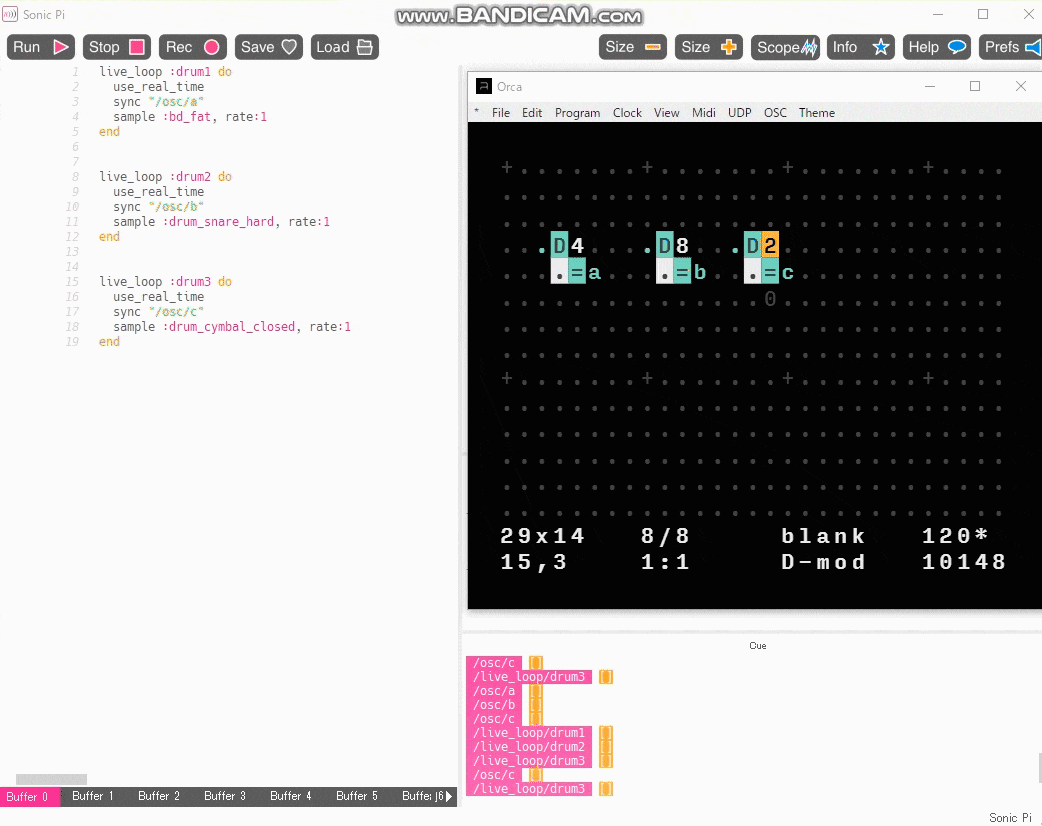Save the buffer using Save button

(268, 47)
